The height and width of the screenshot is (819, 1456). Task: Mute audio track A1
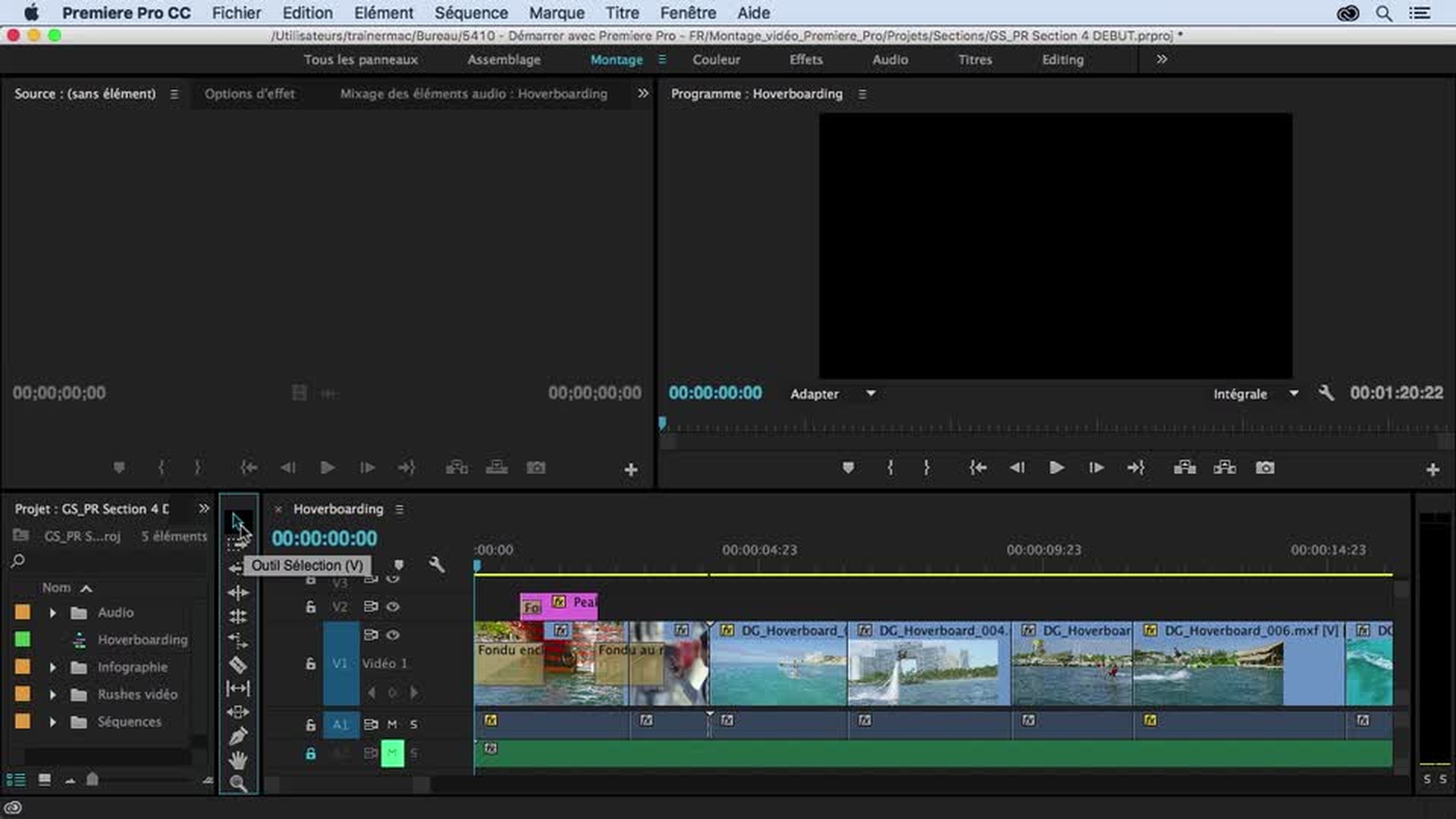coord(392,724)
